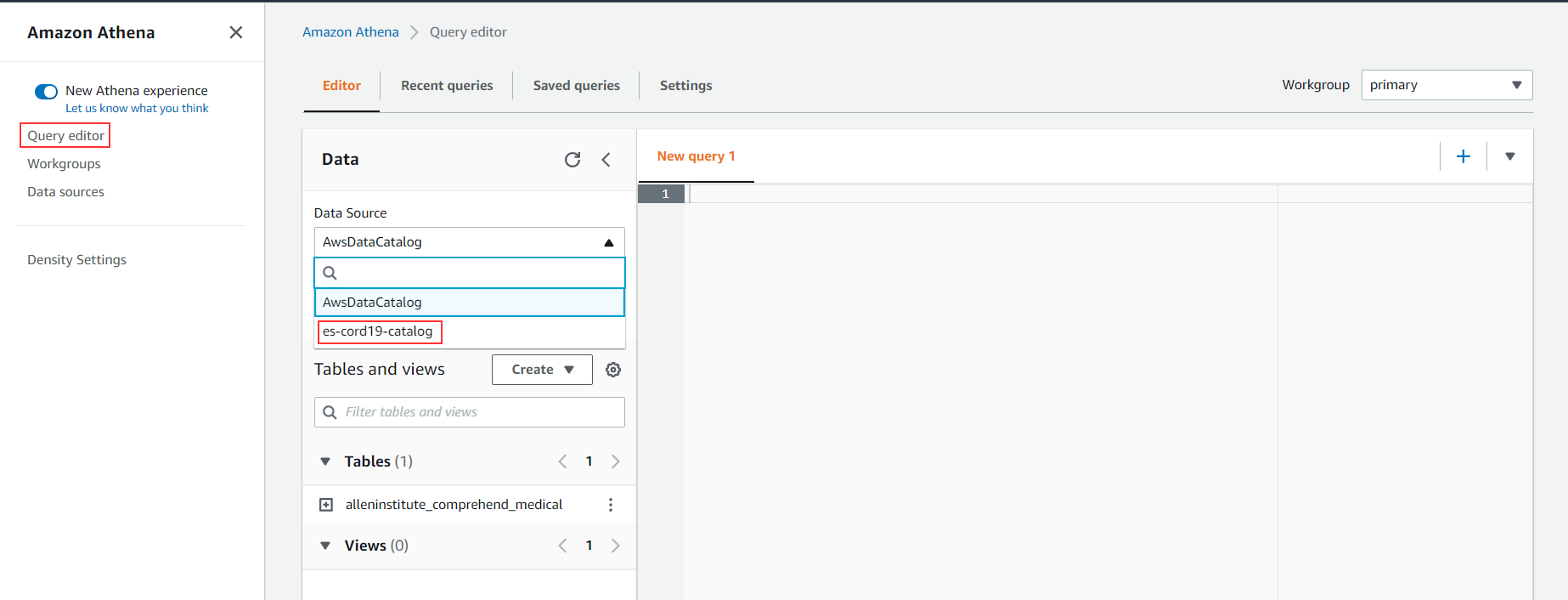Collapse the Views section
Image resolution: width=1568 pixels, height=600 pixels.
point(324,546)
